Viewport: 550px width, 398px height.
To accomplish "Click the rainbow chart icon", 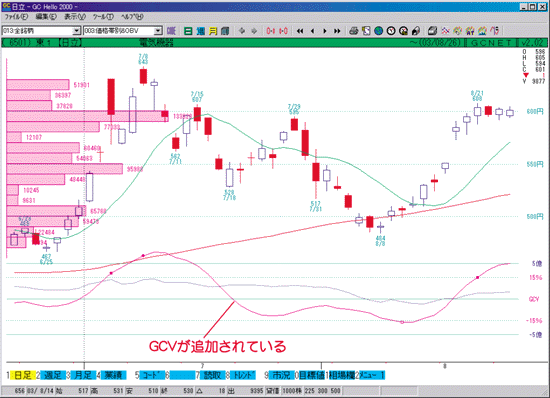I will (x=482, y=31).
